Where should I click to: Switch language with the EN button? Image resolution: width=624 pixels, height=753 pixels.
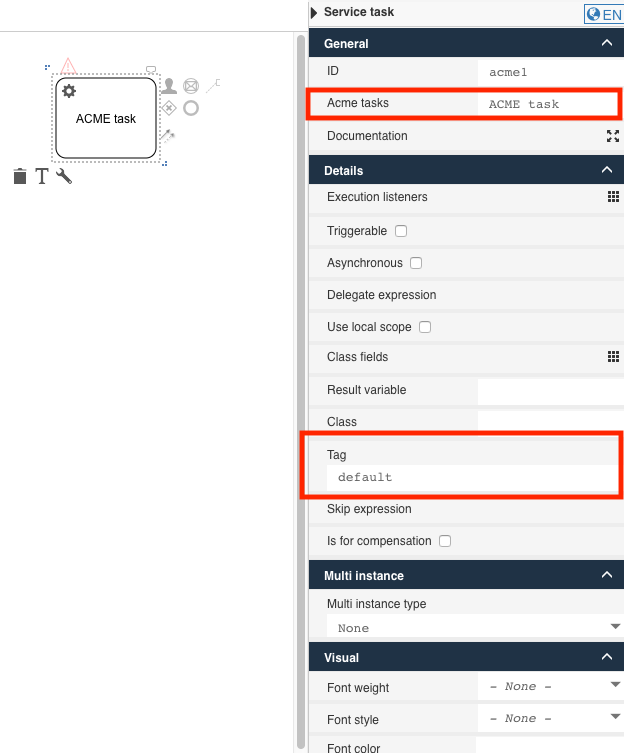[604, 15]
